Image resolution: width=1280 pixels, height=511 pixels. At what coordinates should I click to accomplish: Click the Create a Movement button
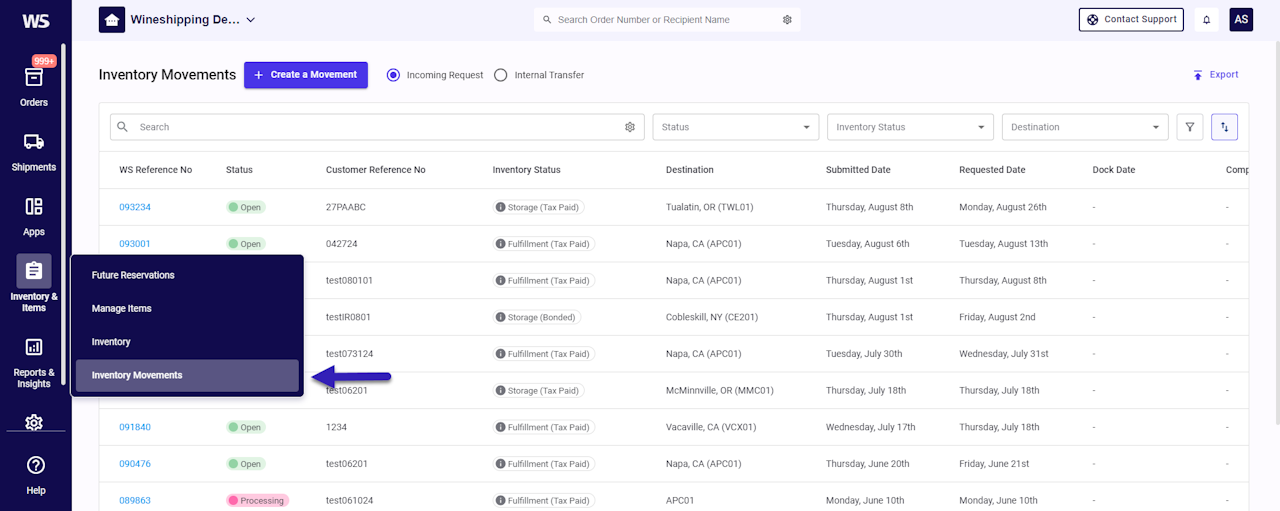[306, 75]
